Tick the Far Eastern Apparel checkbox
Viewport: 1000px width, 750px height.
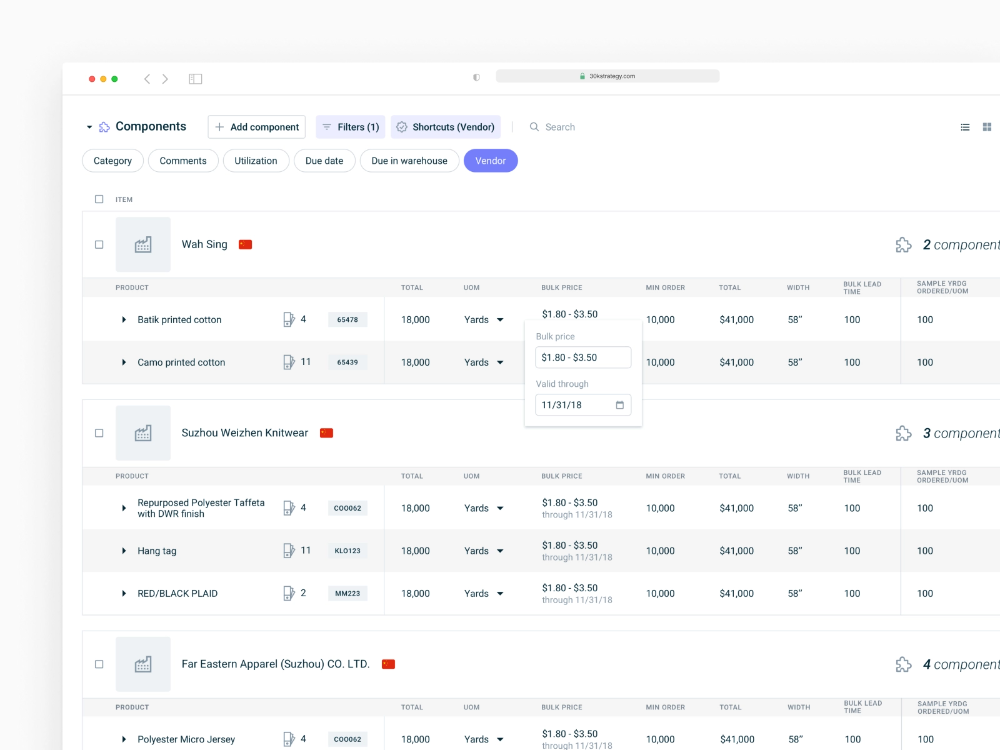click(99, 664)
